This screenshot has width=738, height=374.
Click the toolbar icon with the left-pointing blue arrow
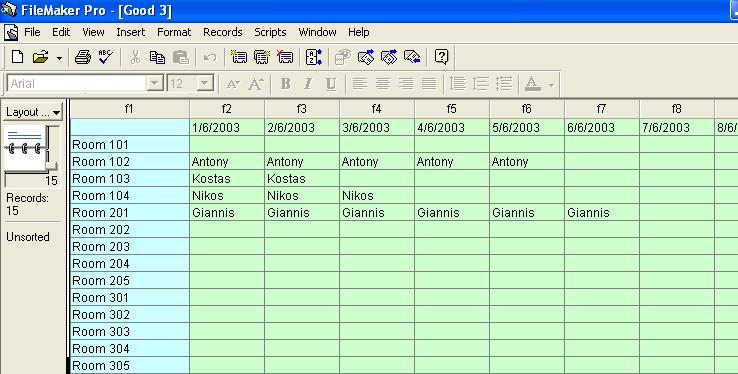pyautogui.click(x=412, y=57)
